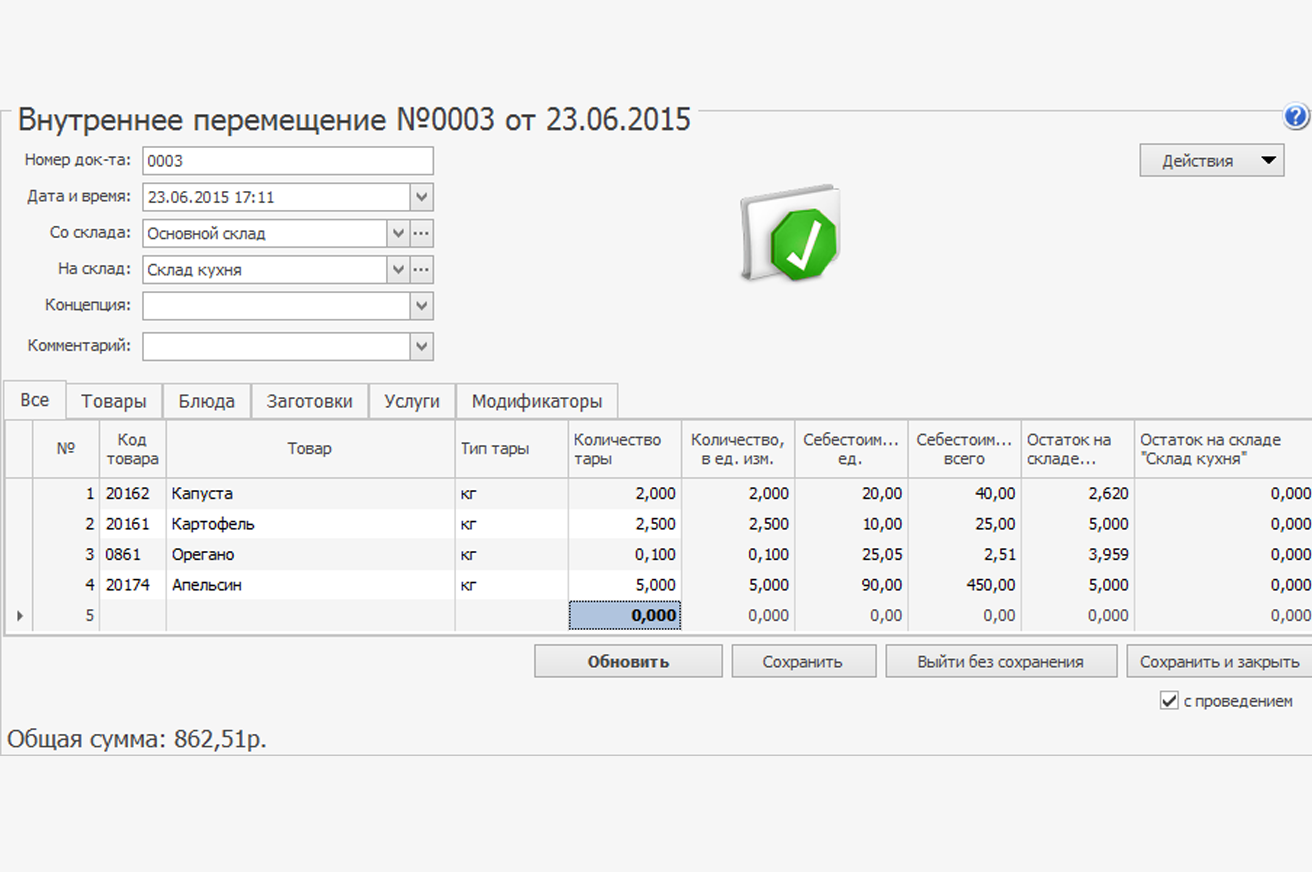Click 'Сохранить и закрыть' button
The width and height of the screenshot is (1312, 872).
tap(1219, 661)
